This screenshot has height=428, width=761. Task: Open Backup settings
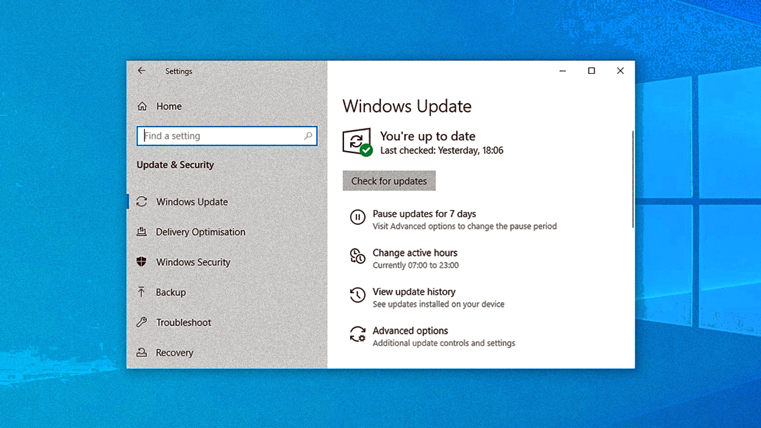click(x=171, y=292)
